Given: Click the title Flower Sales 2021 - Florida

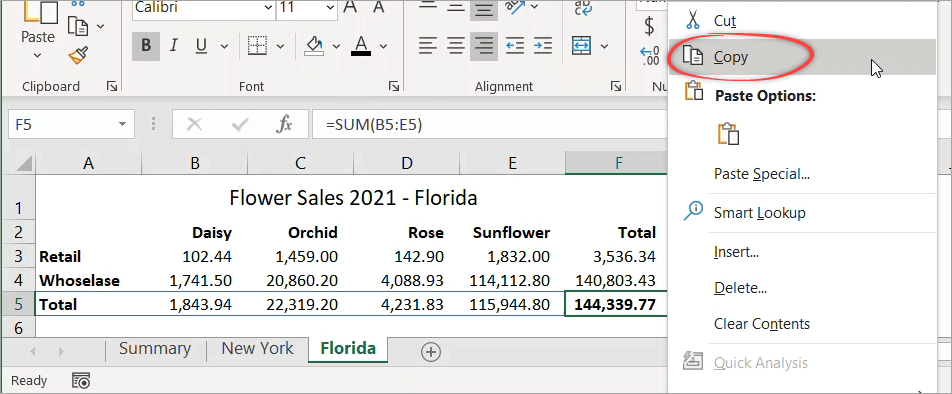Looking at the screenshot, I should [x=353, y=197].
